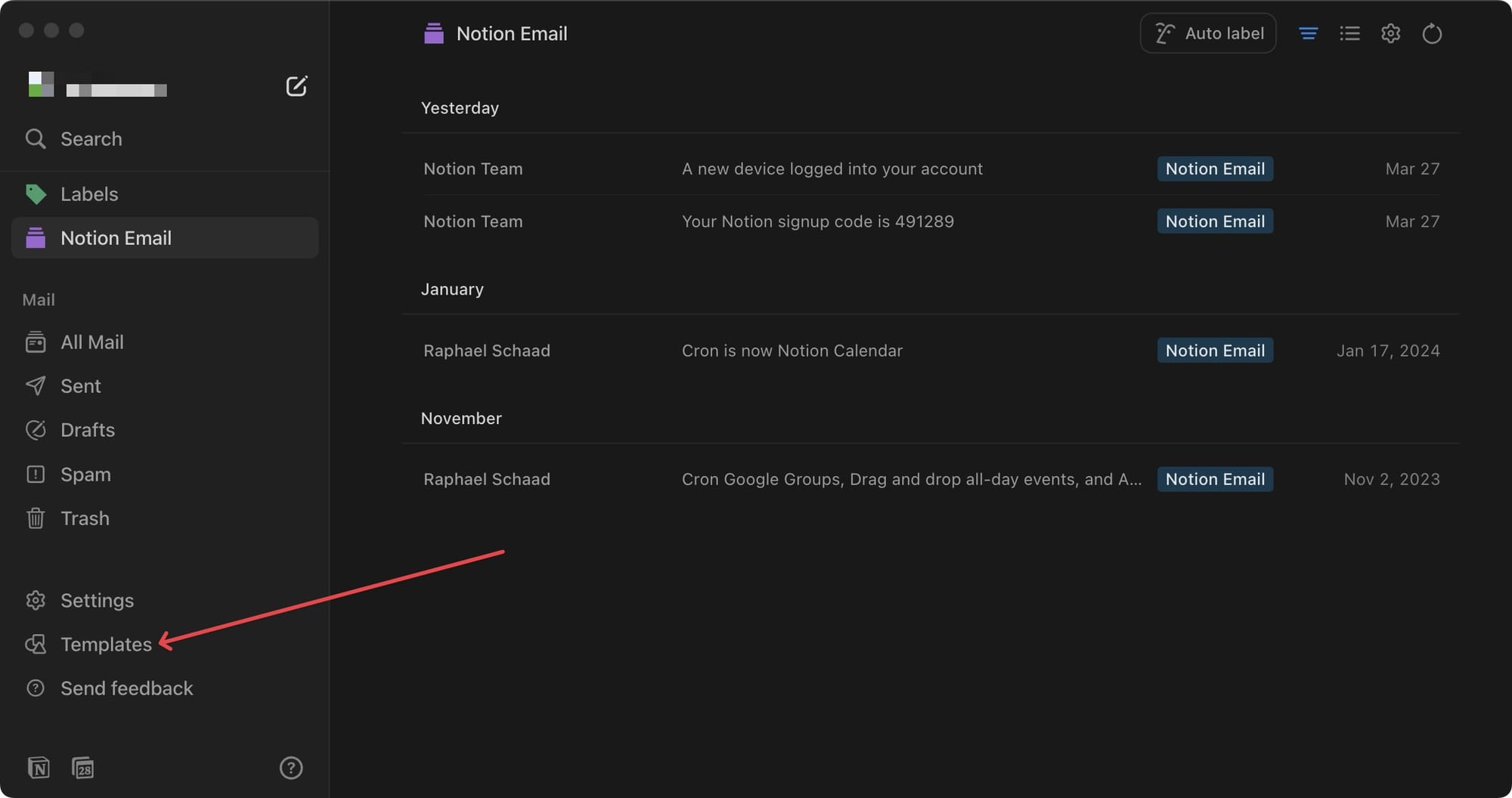
Task: Click Send feedback
Action: tap(165, 688)
